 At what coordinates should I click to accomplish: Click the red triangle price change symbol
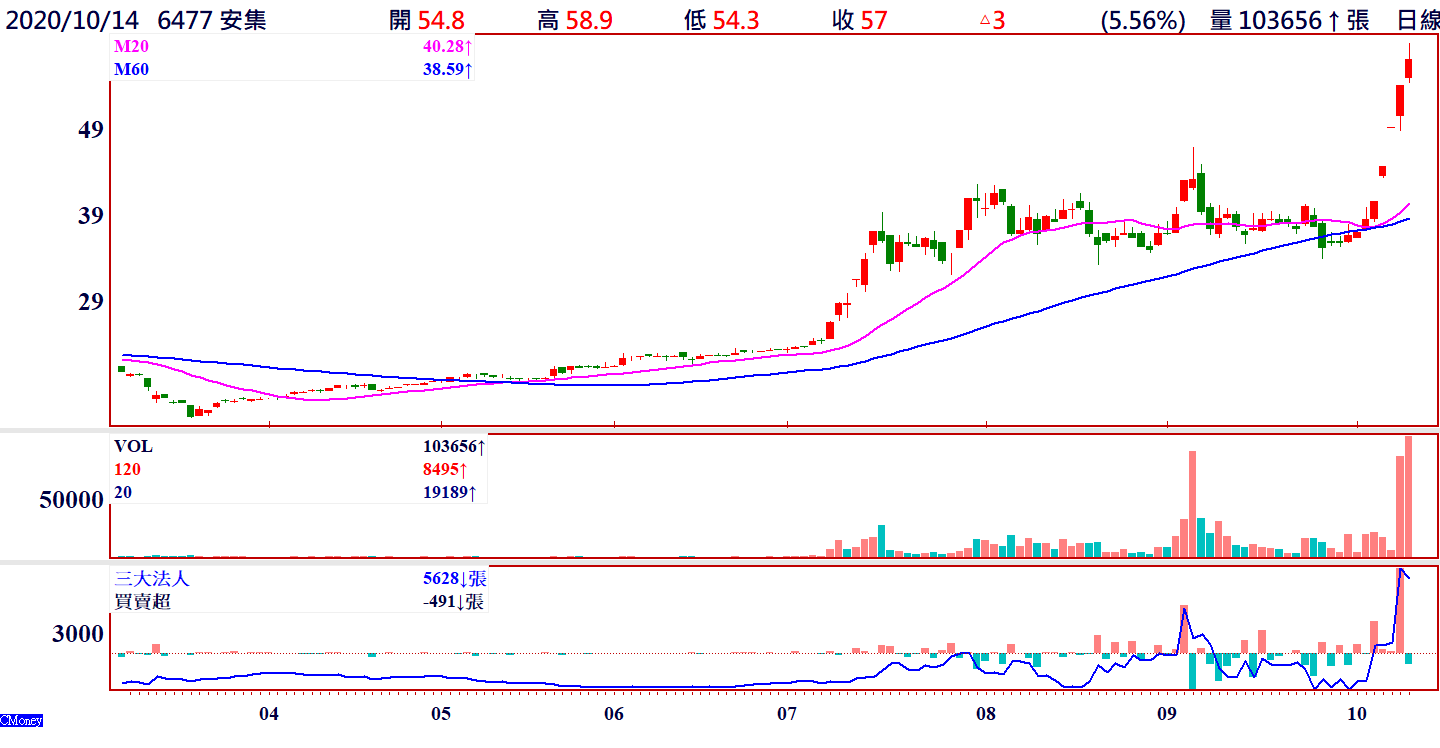[984, 19]
